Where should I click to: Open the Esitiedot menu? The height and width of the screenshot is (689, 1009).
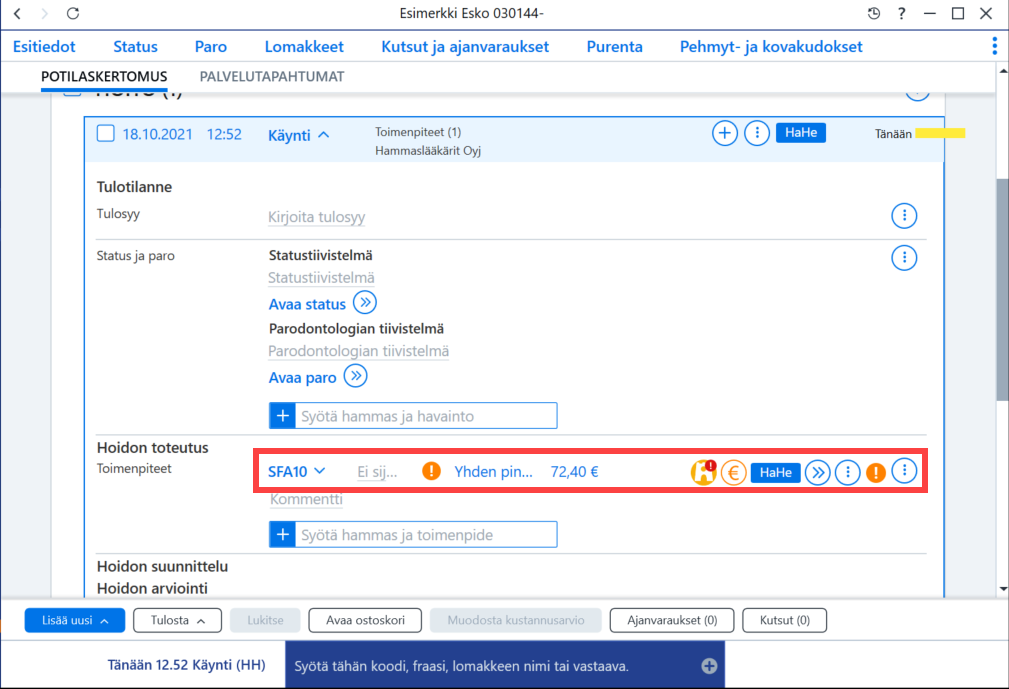click(44, 46)
